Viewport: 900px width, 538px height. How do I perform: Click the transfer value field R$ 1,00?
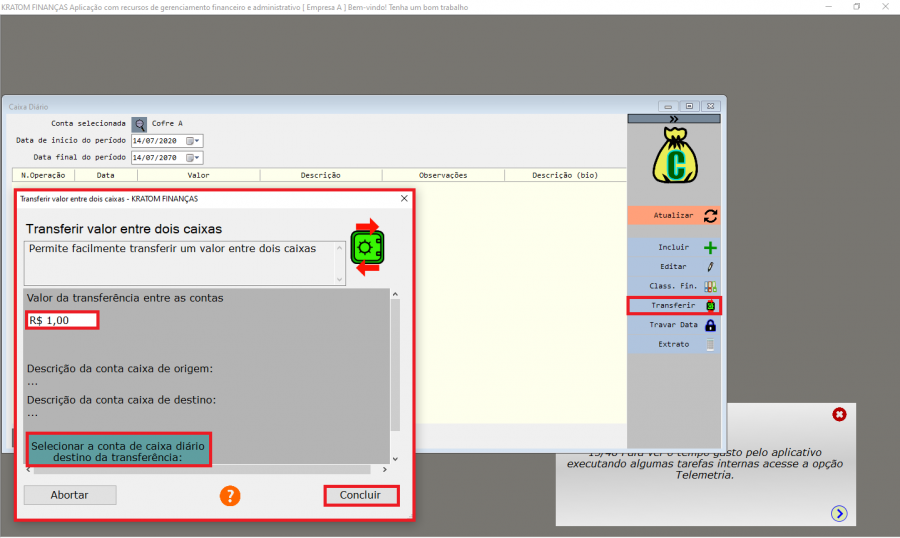click(62, 320)
